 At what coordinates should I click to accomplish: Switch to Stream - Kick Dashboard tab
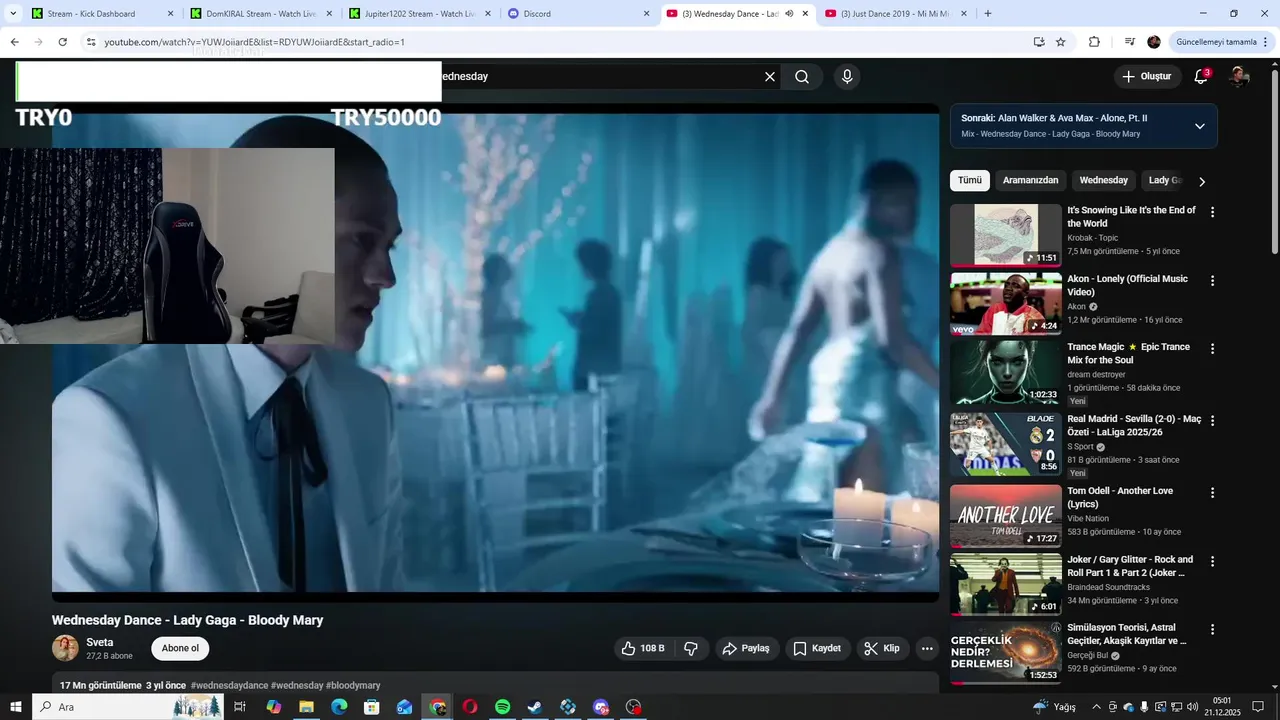point(102,14)
